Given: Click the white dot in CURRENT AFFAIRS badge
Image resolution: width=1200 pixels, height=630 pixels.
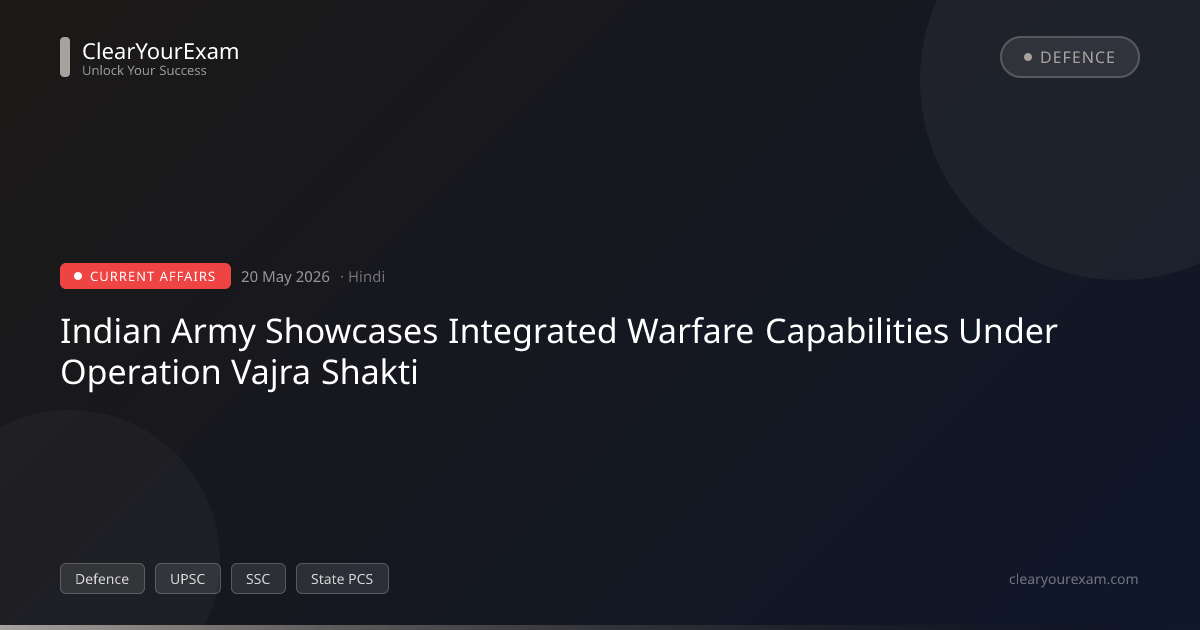Looking at the screenshot, I should coord(78,276).
